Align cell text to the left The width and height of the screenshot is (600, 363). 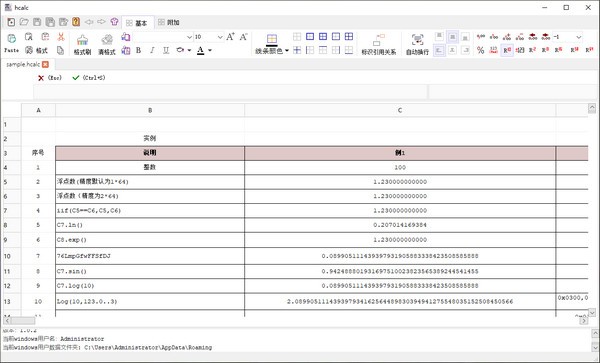pos(439,50)
